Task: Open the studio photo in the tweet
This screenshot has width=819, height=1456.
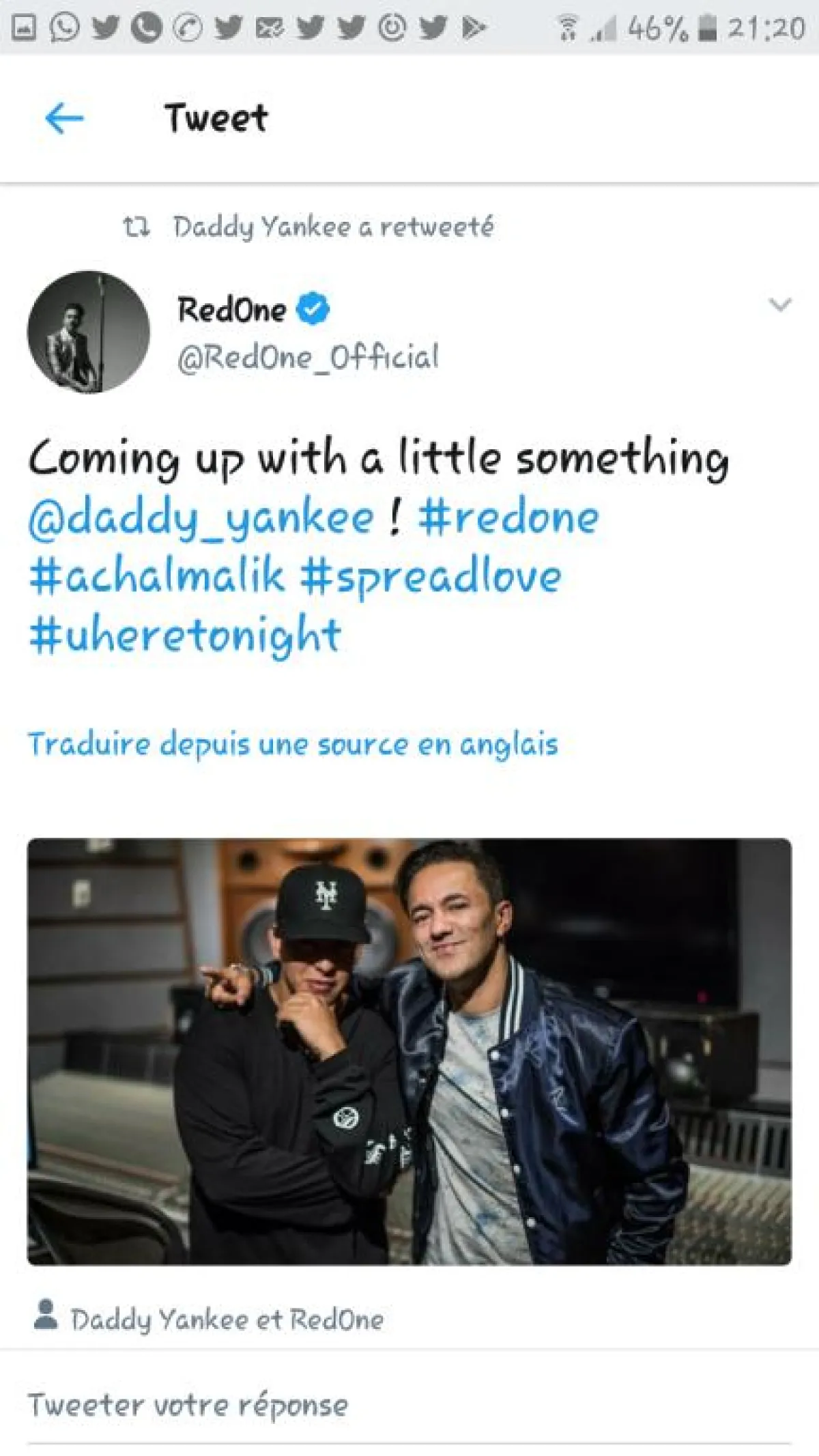Action: click(409, 1051)
